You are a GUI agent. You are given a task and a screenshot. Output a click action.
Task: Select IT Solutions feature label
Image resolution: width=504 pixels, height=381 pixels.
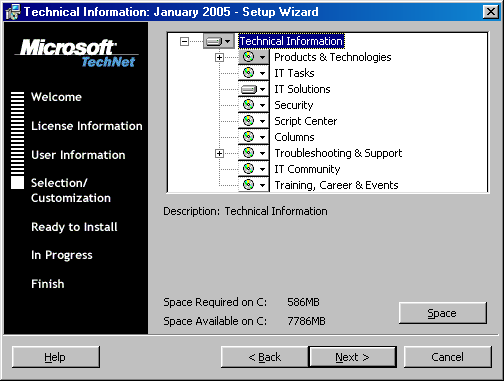302,89
